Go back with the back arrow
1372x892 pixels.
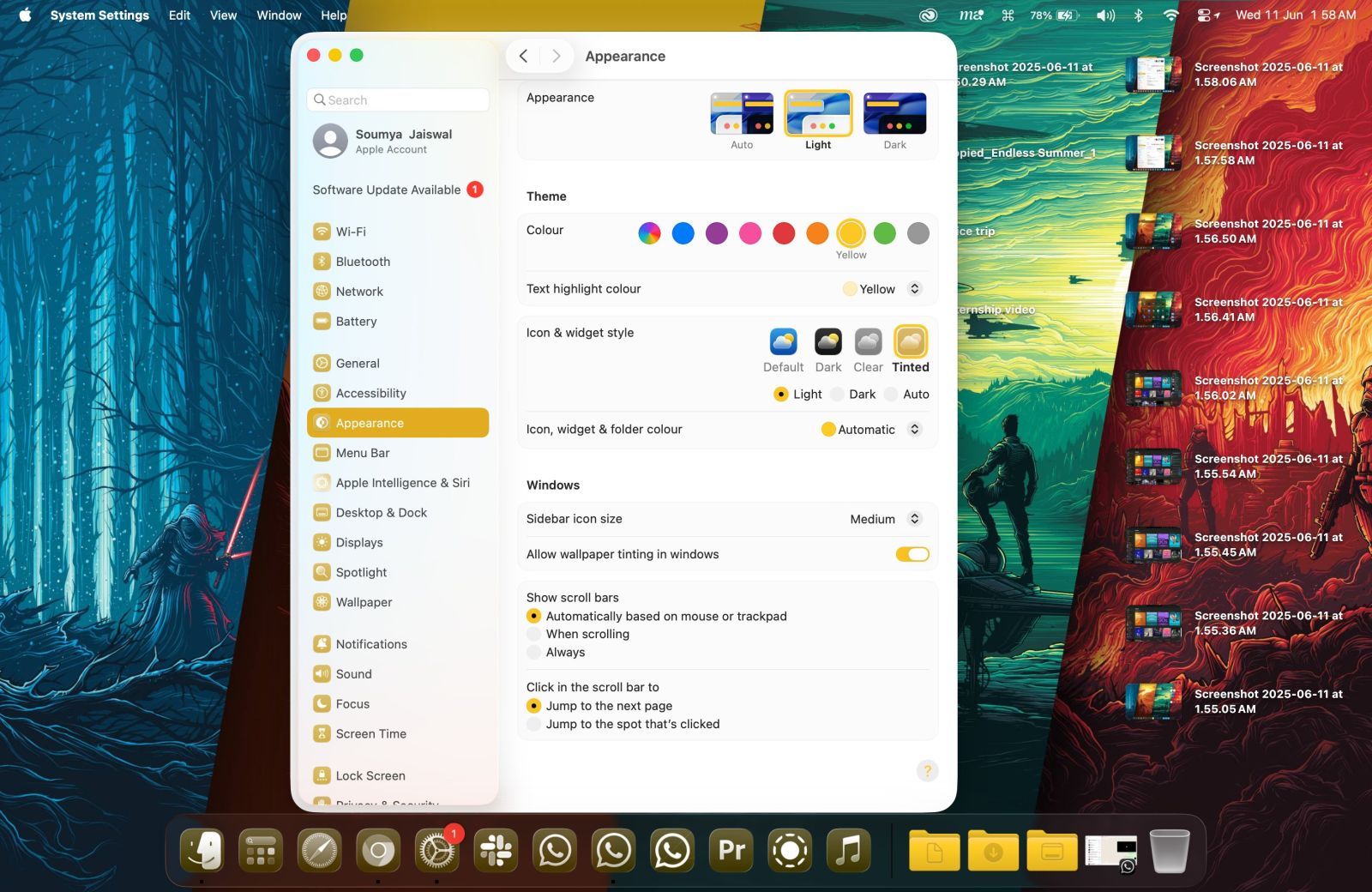pos(523,56)
